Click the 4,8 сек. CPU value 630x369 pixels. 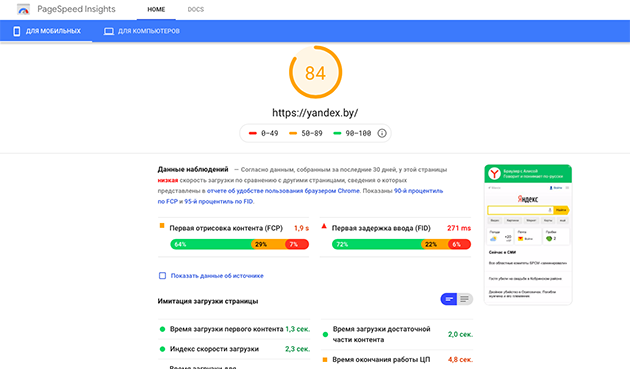pos(460,359)
